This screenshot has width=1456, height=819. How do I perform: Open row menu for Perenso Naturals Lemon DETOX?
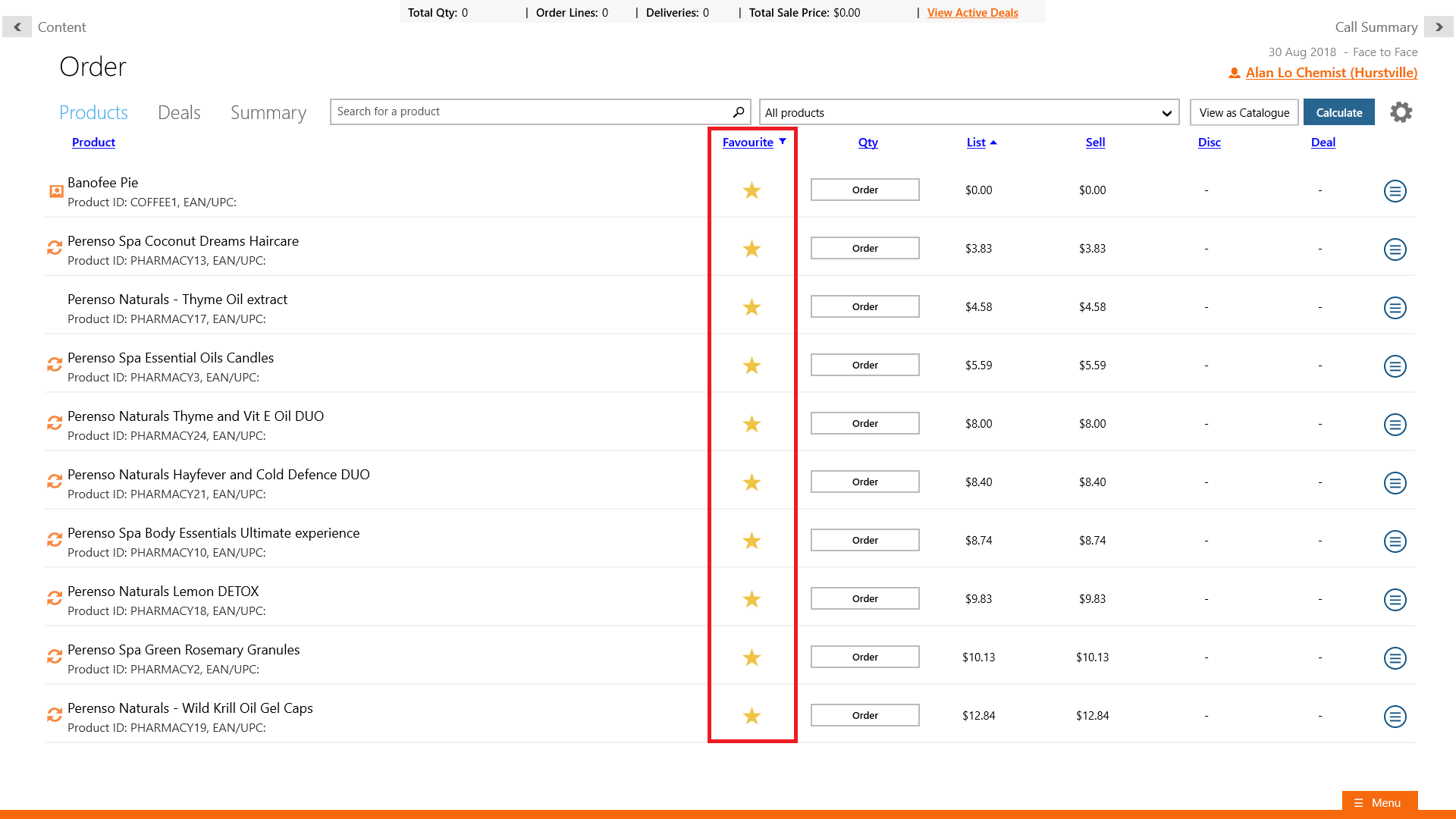pos(1395,600)
